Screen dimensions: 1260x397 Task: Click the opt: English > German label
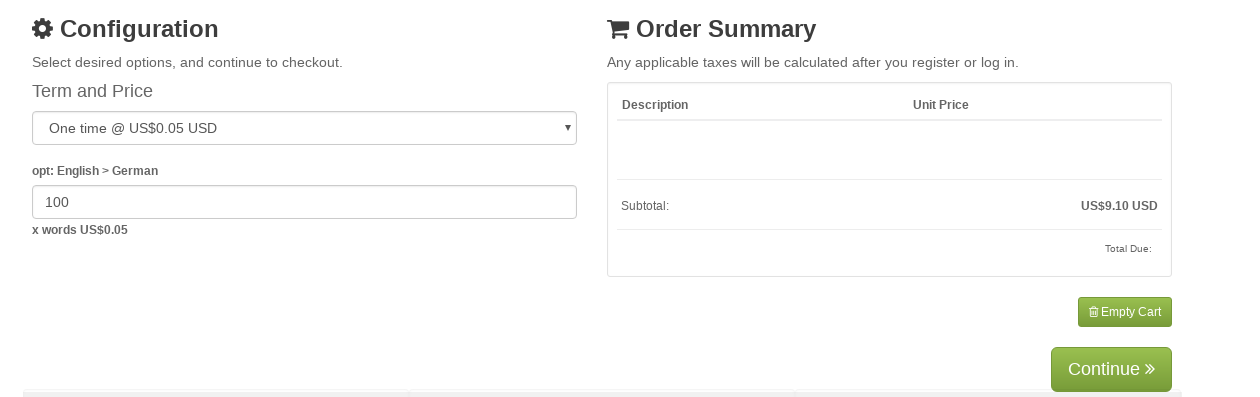coord(95,171)
